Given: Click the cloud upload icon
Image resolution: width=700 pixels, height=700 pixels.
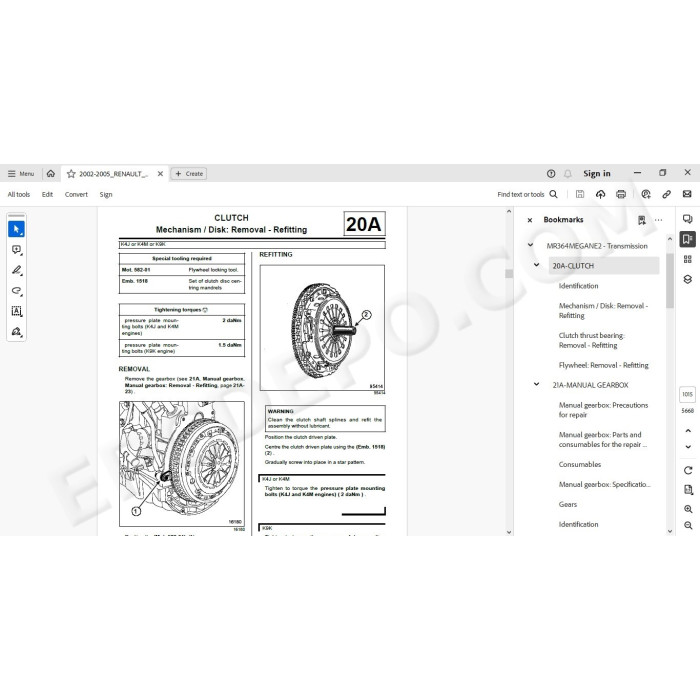Looking at the screenshot, I should [x=600, y=194].
